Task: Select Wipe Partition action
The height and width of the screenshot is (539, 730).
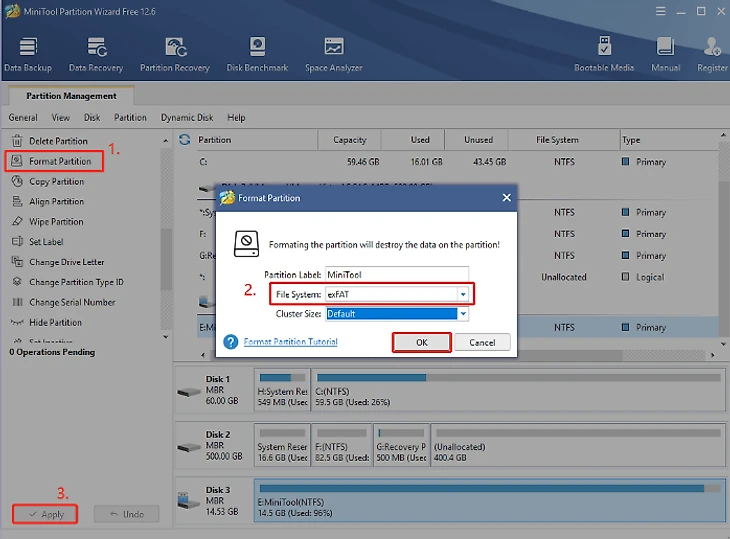Action: (x=56, y=222)
